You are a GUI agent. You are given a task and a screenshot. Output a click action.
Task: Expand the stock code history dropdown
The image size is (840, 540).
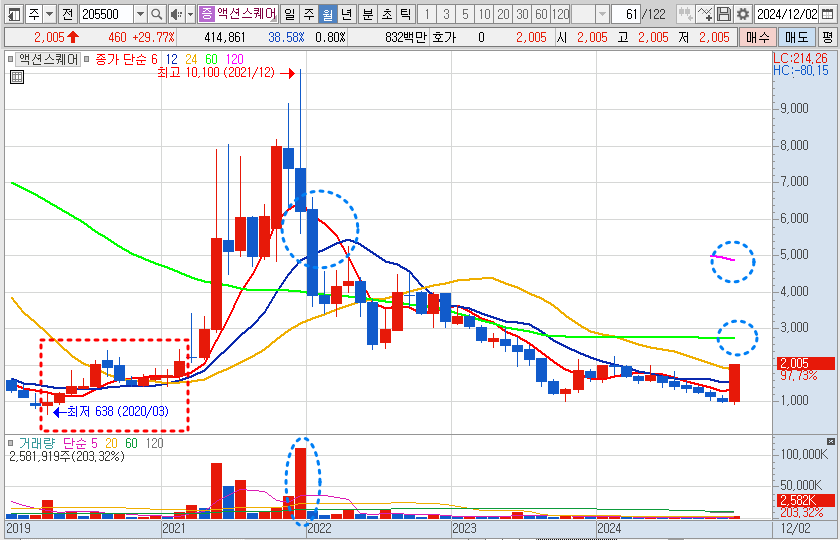tap(140, 14)
